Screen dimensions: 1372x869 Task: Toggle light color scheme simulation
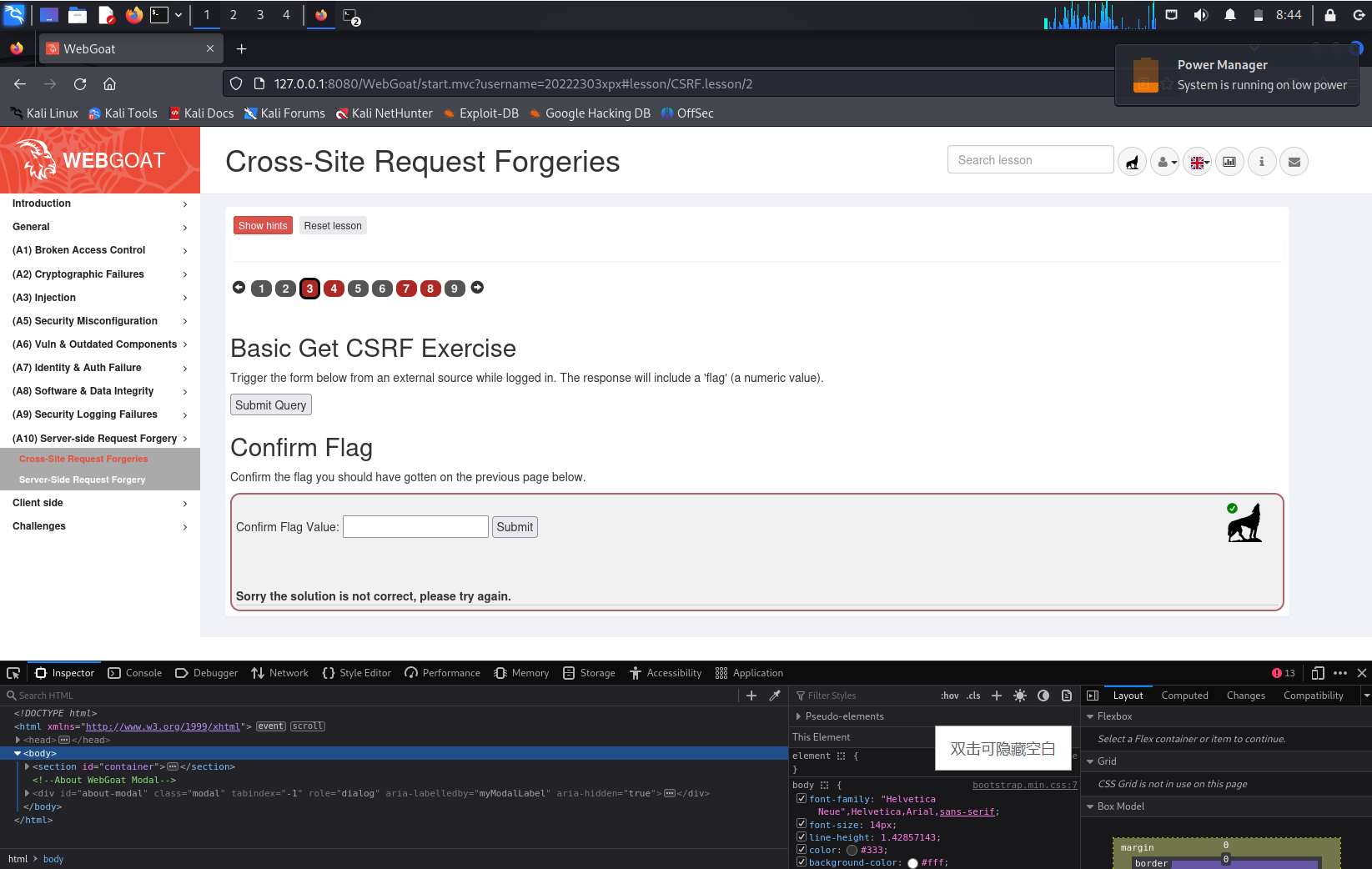[x=1020, y=696]
